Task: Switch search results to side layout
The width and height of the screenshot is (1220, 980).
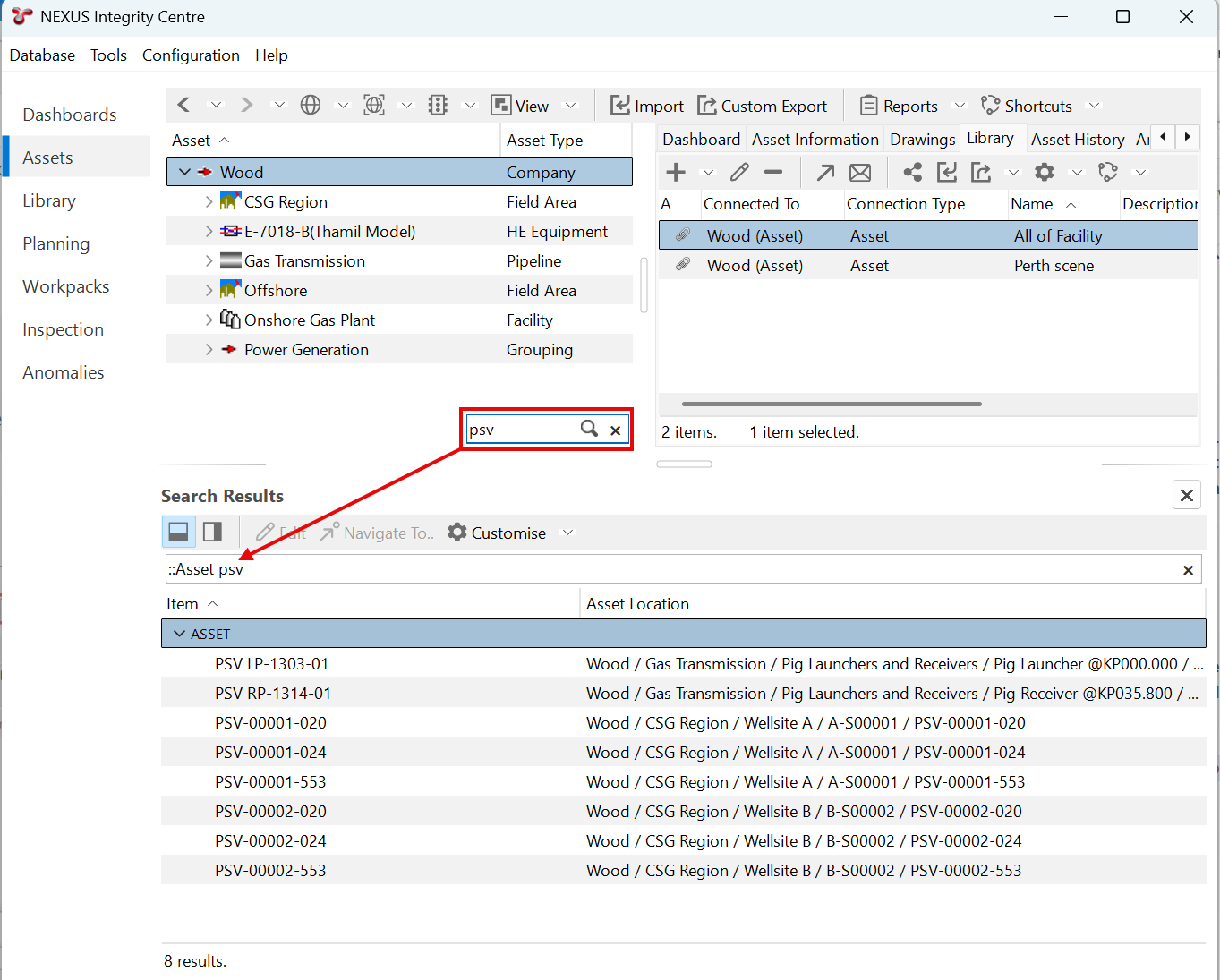Action: [x=212, y=532]
